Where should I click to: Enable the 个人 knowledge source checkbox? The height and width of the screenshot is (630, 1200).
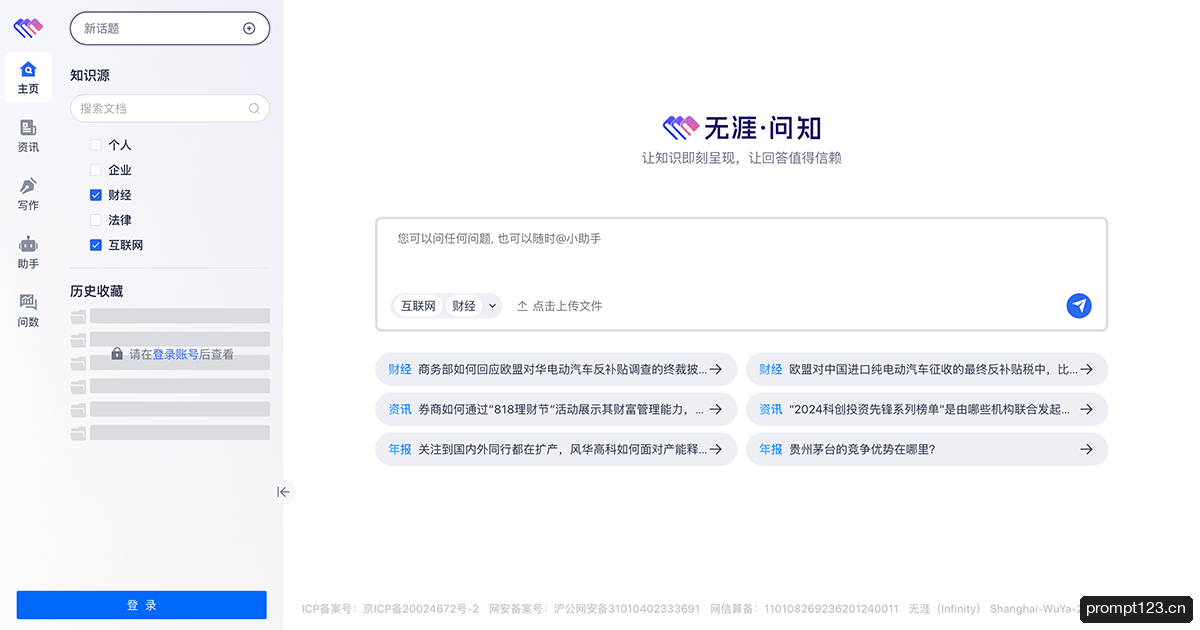point(96,145)
